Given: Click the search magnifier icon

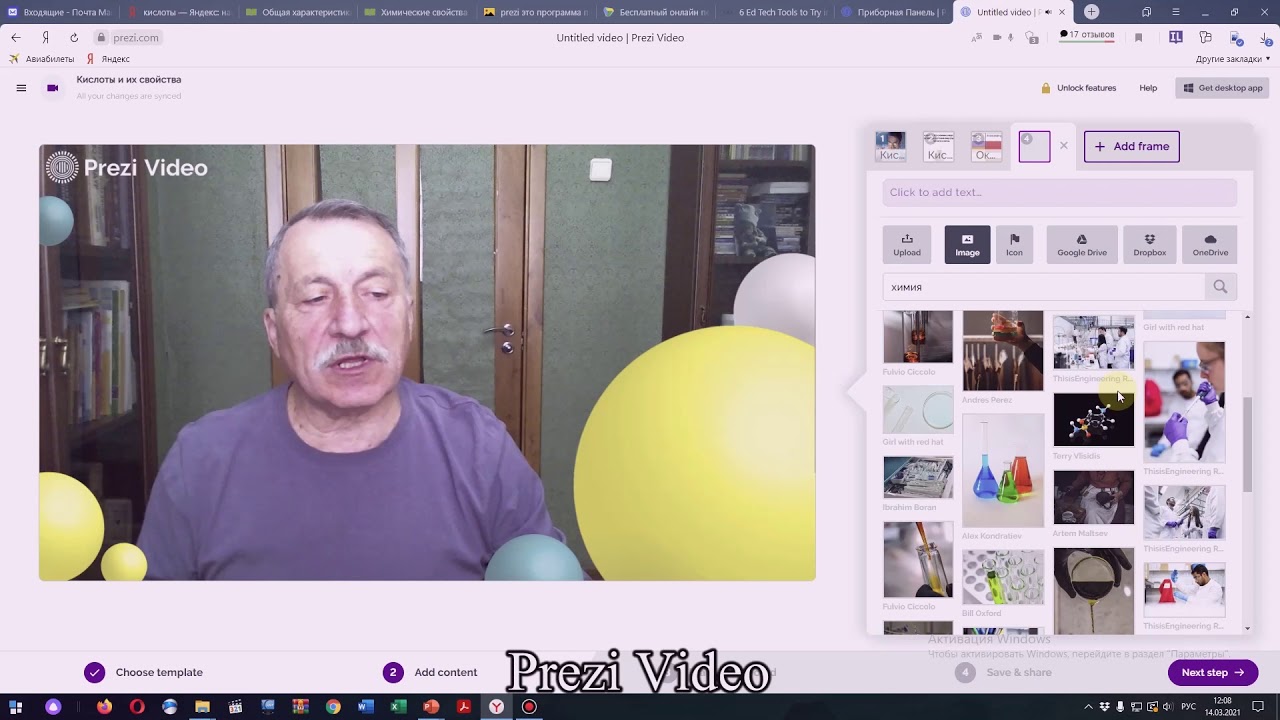Looking at the screenshot, I should point(1220,287).
